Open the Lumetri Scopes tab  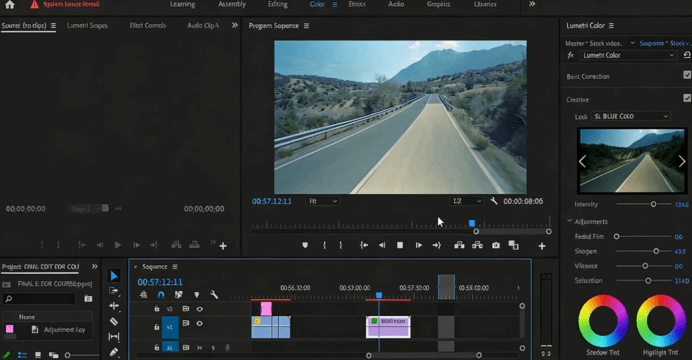87,26
